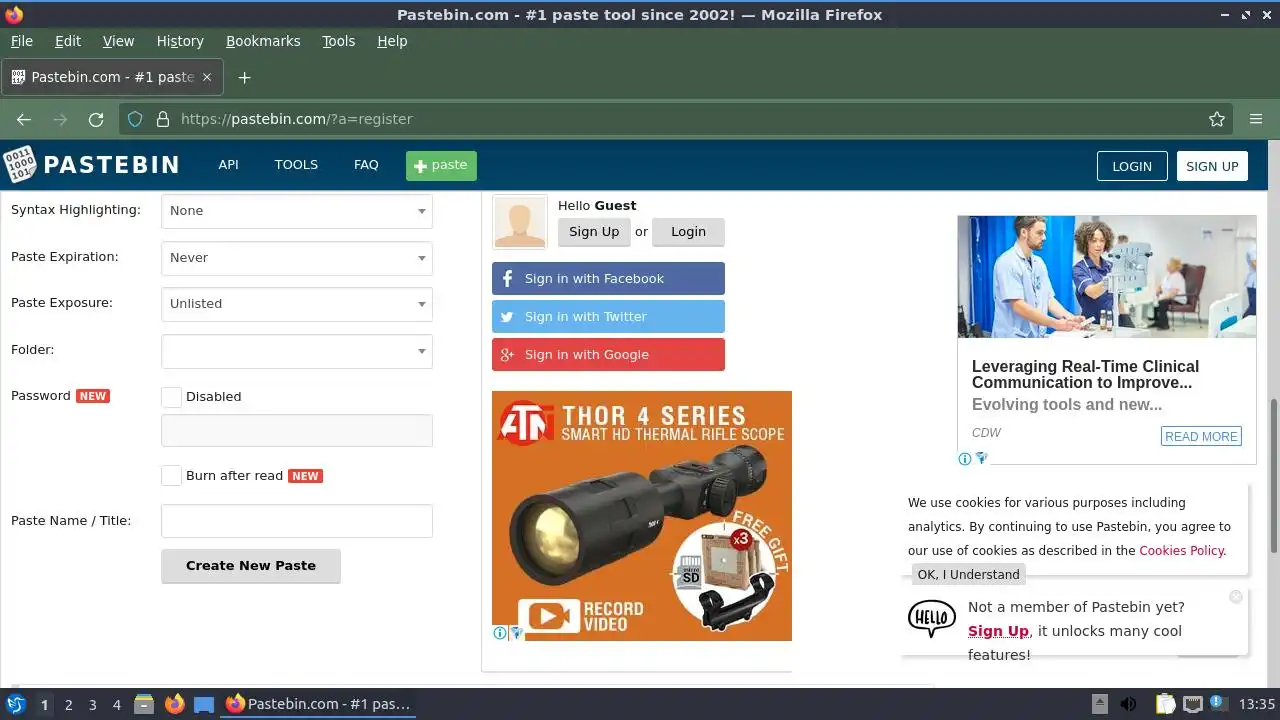This screenshot has height=720, width=1280.
Task: Click Sign Up button next to guest avatar
Action: (594, 231)
